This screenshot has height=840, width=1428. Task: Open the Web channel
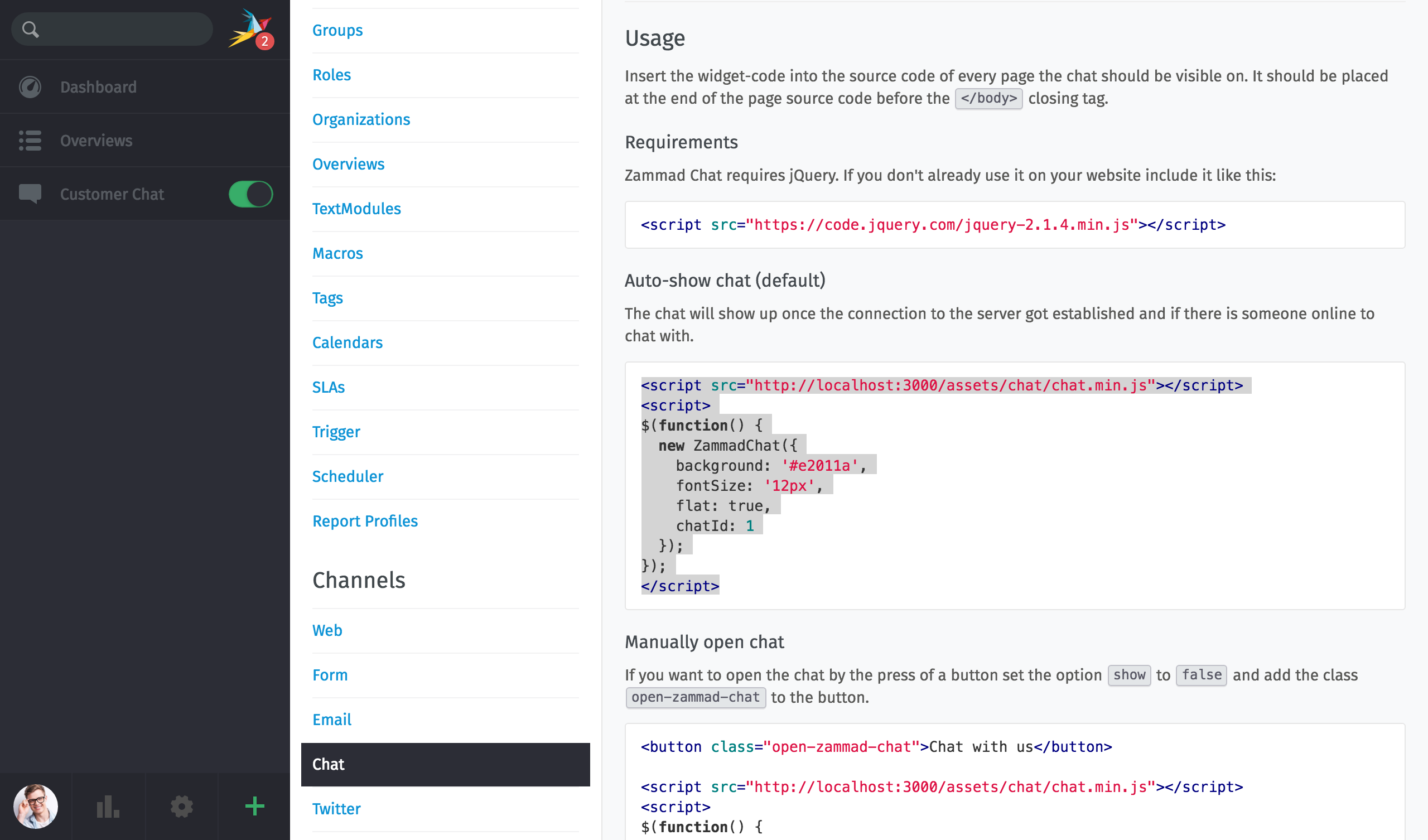(x=327, y=630)
